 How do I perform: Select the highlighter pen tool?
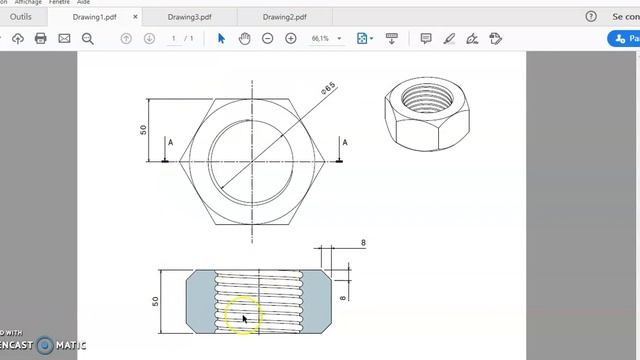click(x=449, y=39)
